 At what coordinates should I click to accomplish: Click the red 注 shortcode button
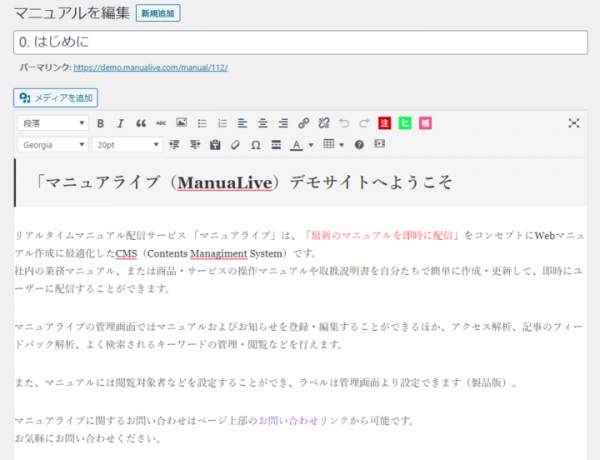(x=385, y=123)
